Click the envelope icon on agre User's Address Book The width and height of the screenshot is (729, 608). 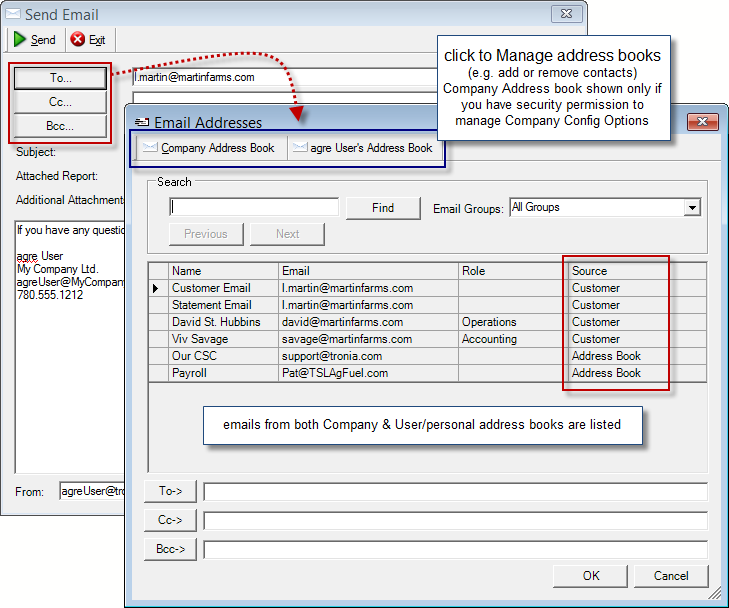pyautogui.click(x=300, y=147)
